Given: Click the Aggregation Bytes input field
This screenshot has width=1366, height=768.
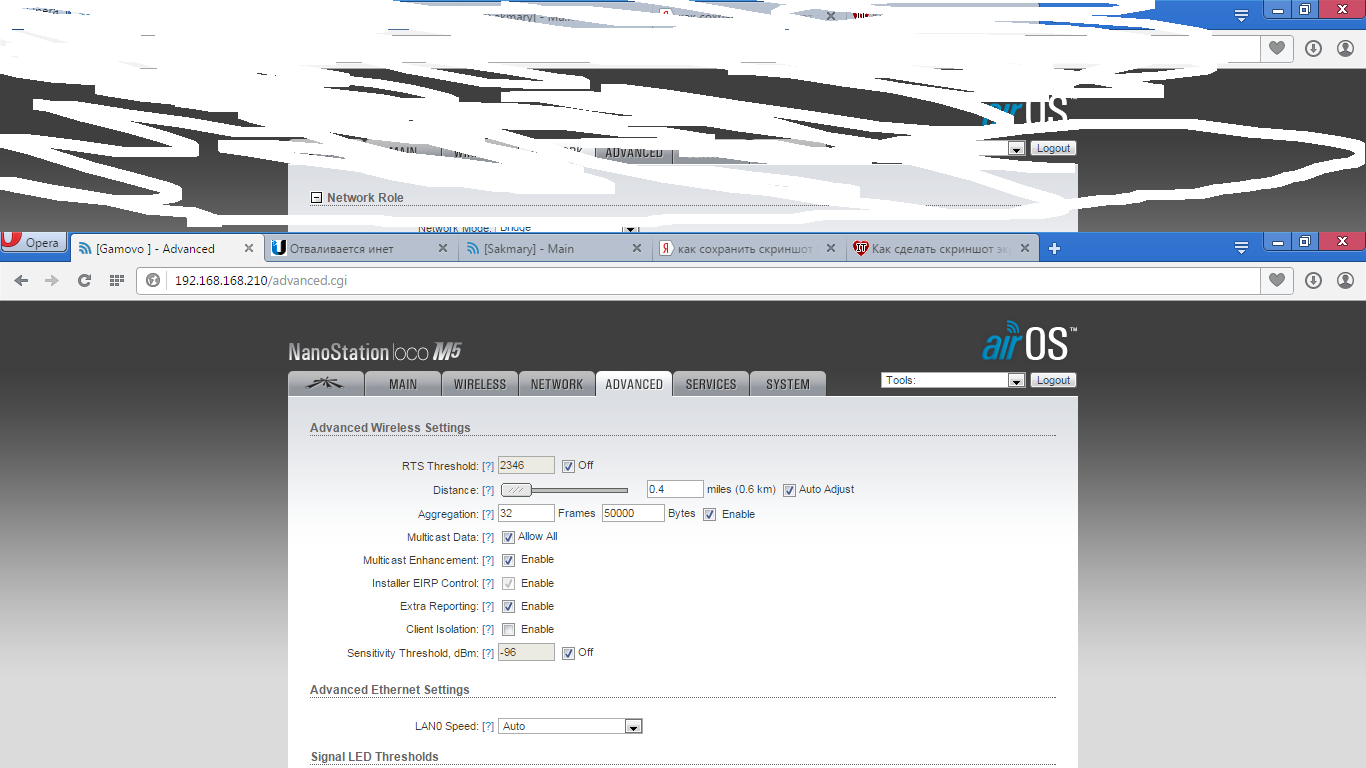Looking at the screenshot, I should 633,513.
